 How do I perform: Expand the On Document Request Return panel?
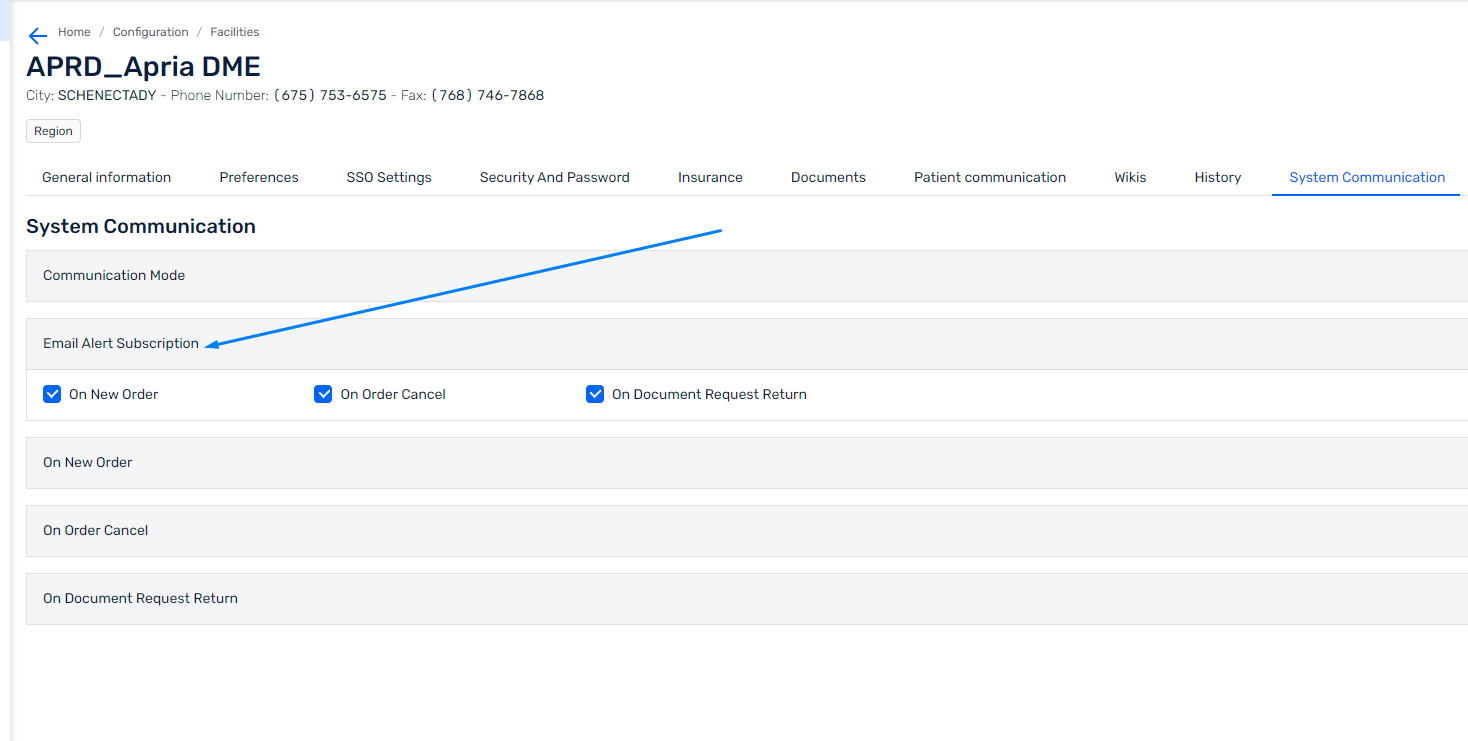(x=747, y=598)
